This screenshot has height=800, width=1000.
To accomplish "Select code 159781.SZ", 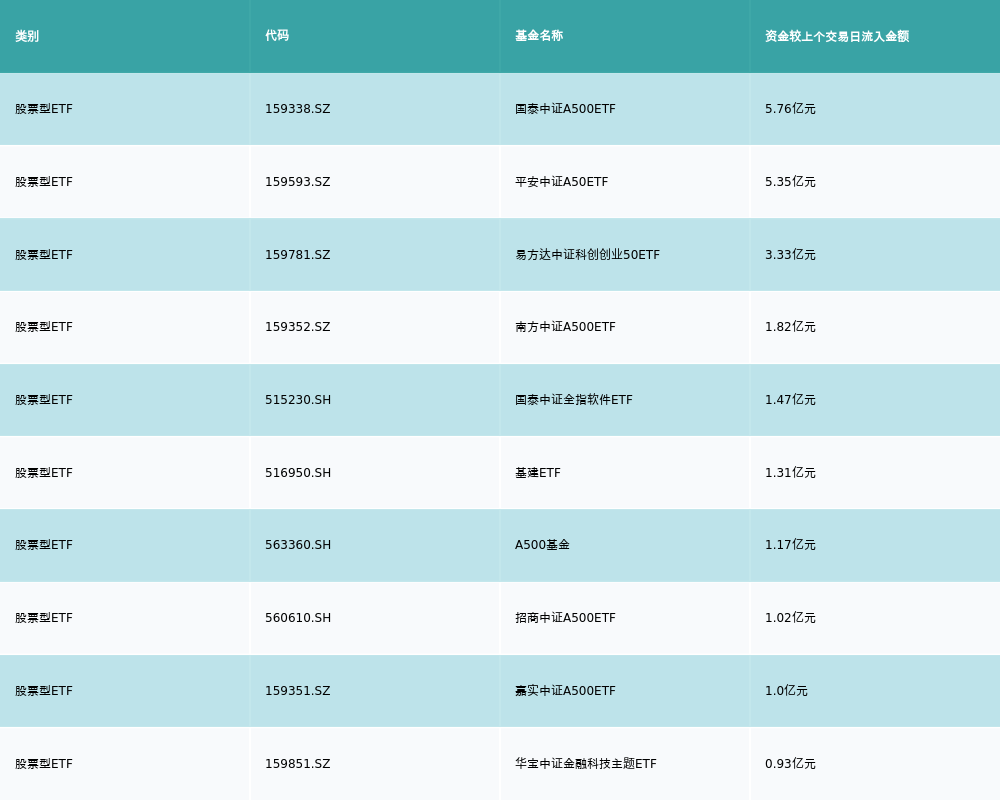I will [298, 255].
